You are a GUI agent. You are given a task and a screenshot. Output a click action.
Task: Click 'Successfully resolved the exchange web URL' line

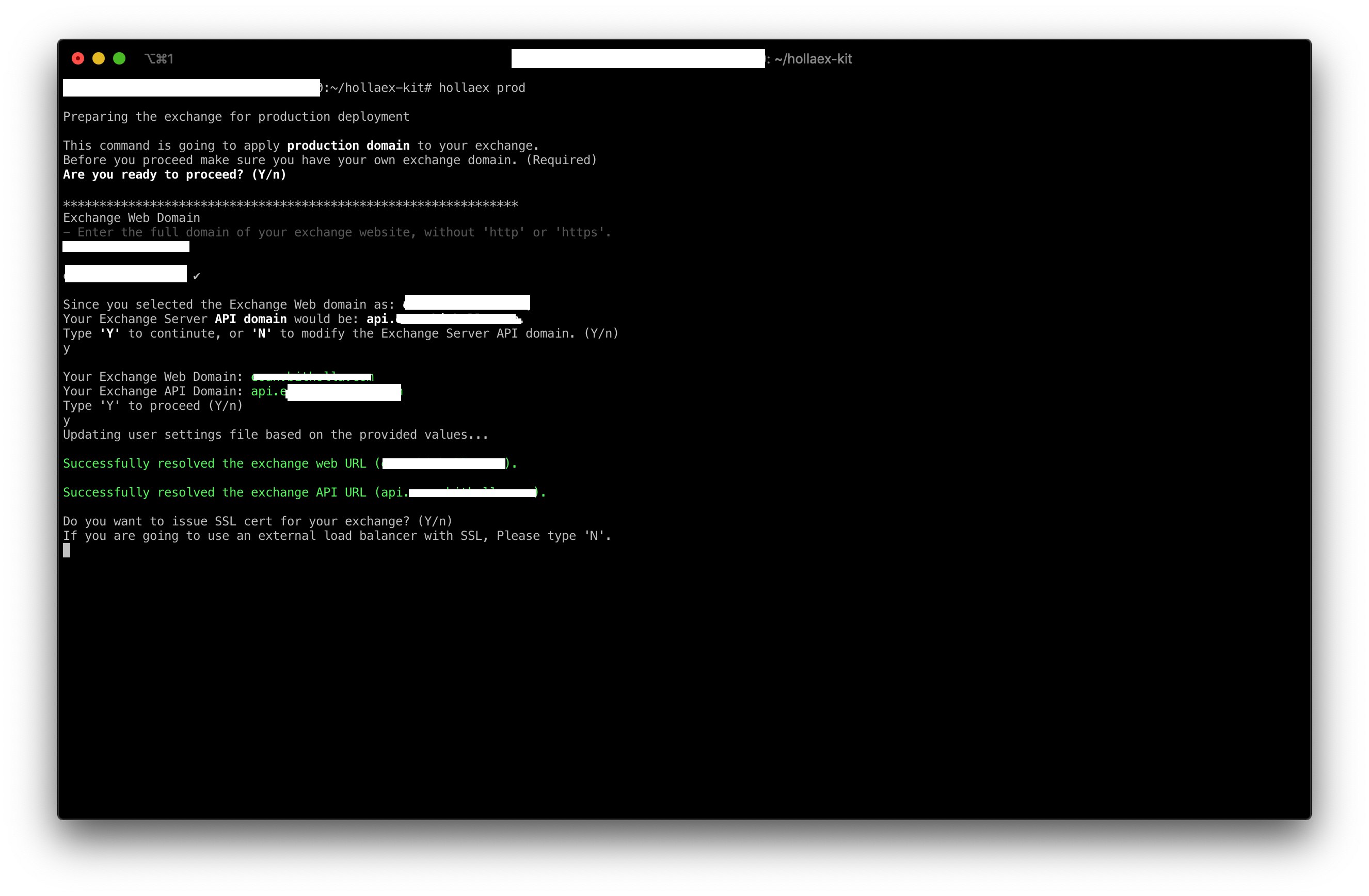tap(290, 463)
